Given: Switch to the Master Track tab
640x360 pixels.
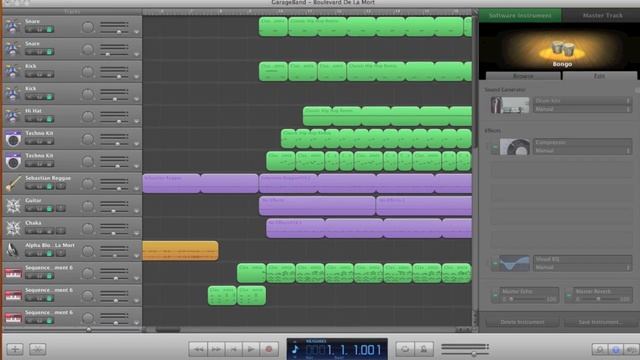Looking at the screenshot, I should tap(602, 16).
